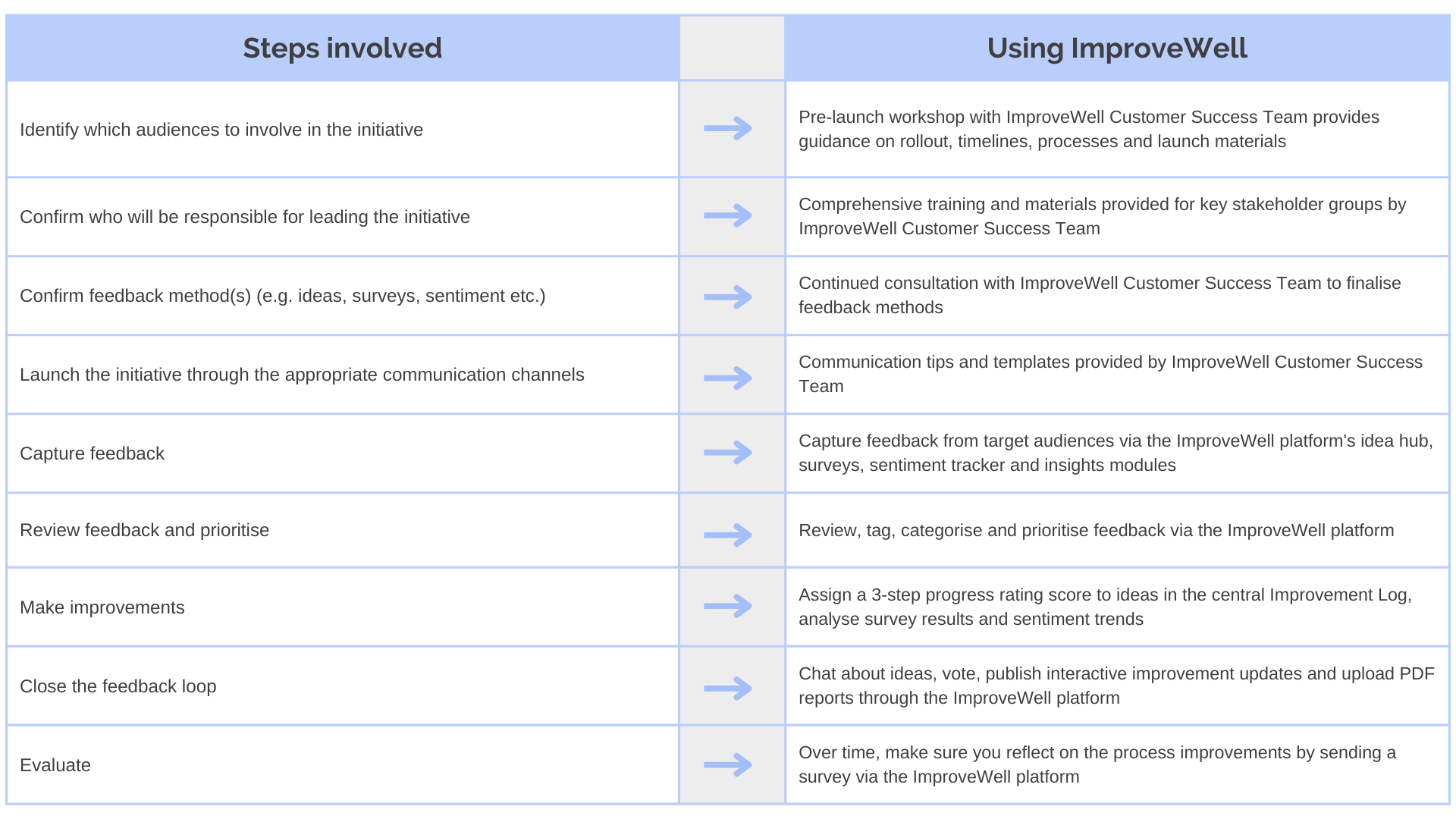The width and height of the screenshot is (1456, 819).
Task: Click the Comprehensive training and materials description
Action: coord(1102,216)
